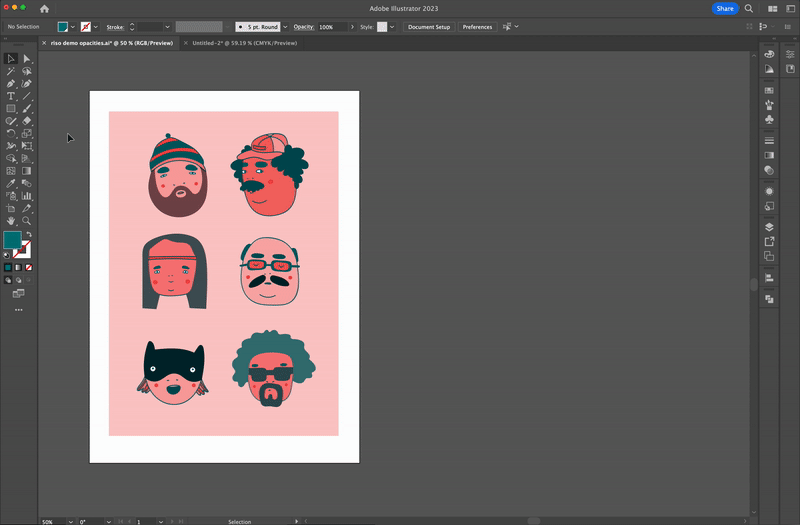This screenshot has height=525, width=800.
Task: Click the Stroke label link
Action: 115,27
